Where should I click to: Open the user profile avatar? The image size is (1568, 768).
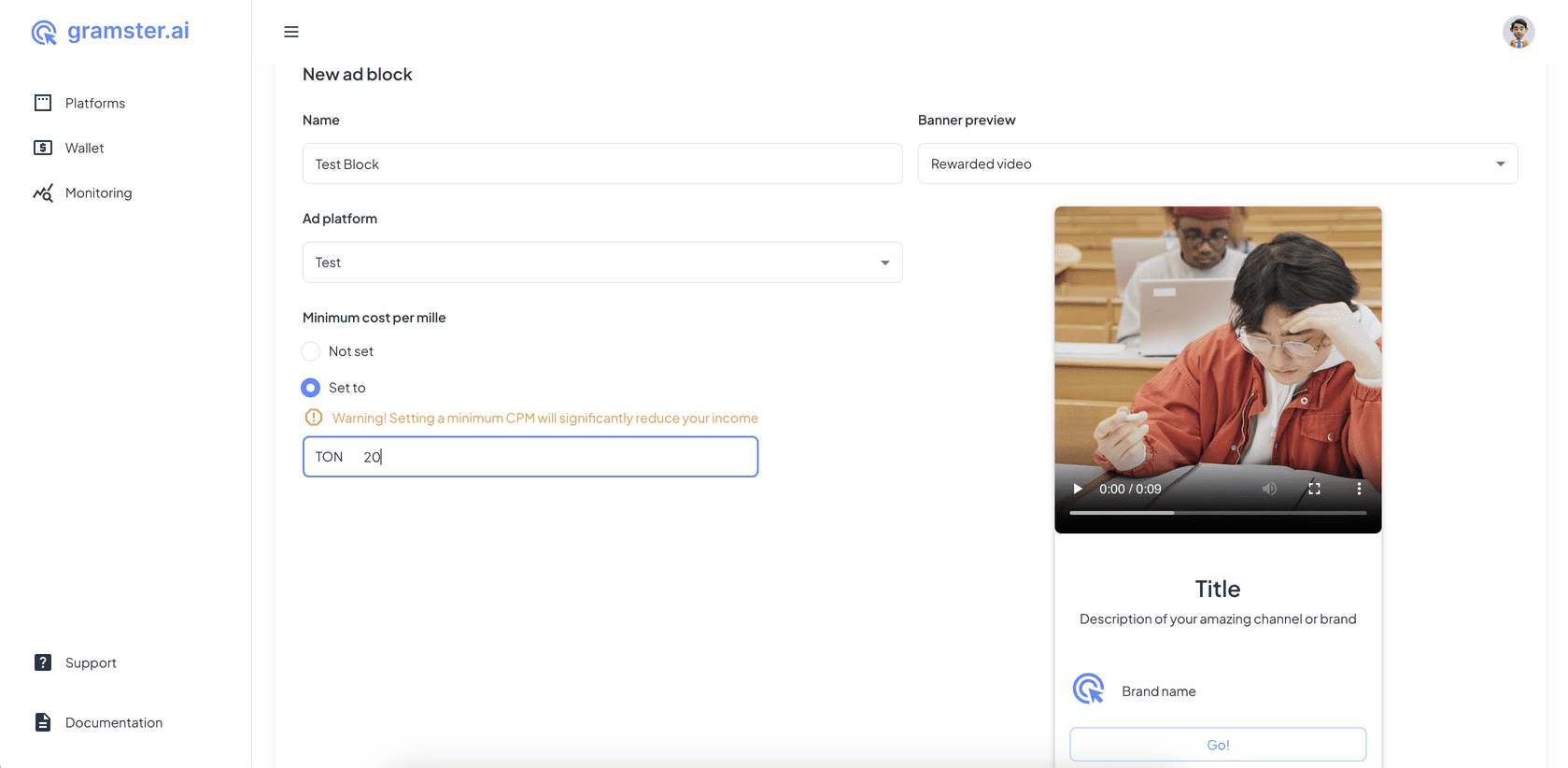(x=1518, y=32)
